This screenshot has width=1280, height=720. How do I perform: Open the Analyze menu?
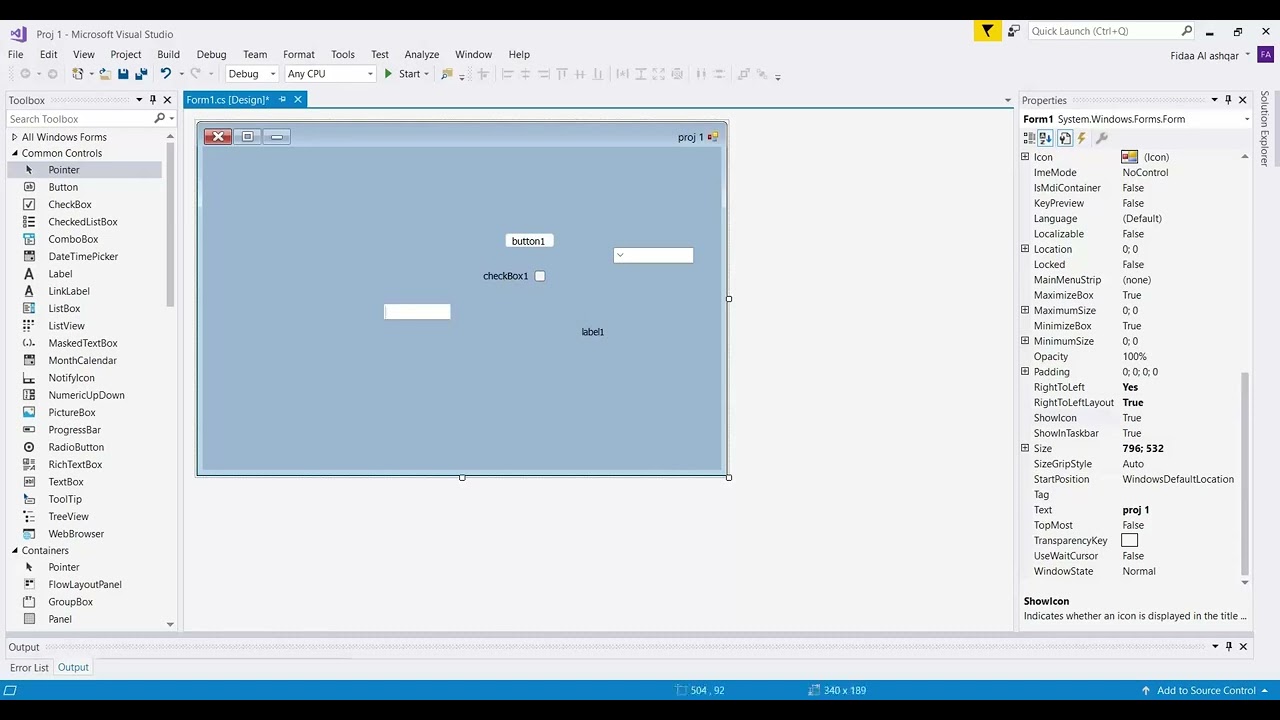(422, 54)
